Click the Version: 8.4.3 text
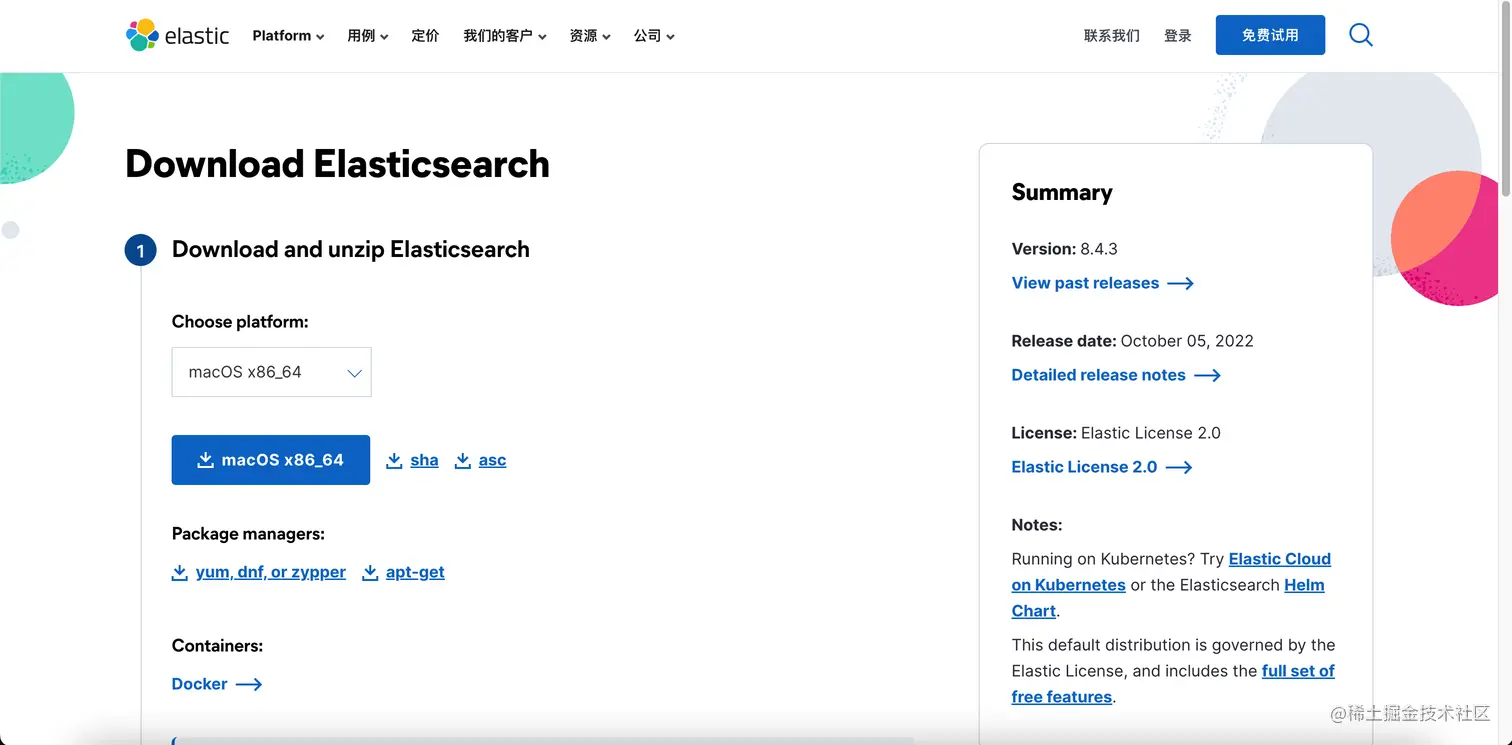 click(x=1064, y=249)
